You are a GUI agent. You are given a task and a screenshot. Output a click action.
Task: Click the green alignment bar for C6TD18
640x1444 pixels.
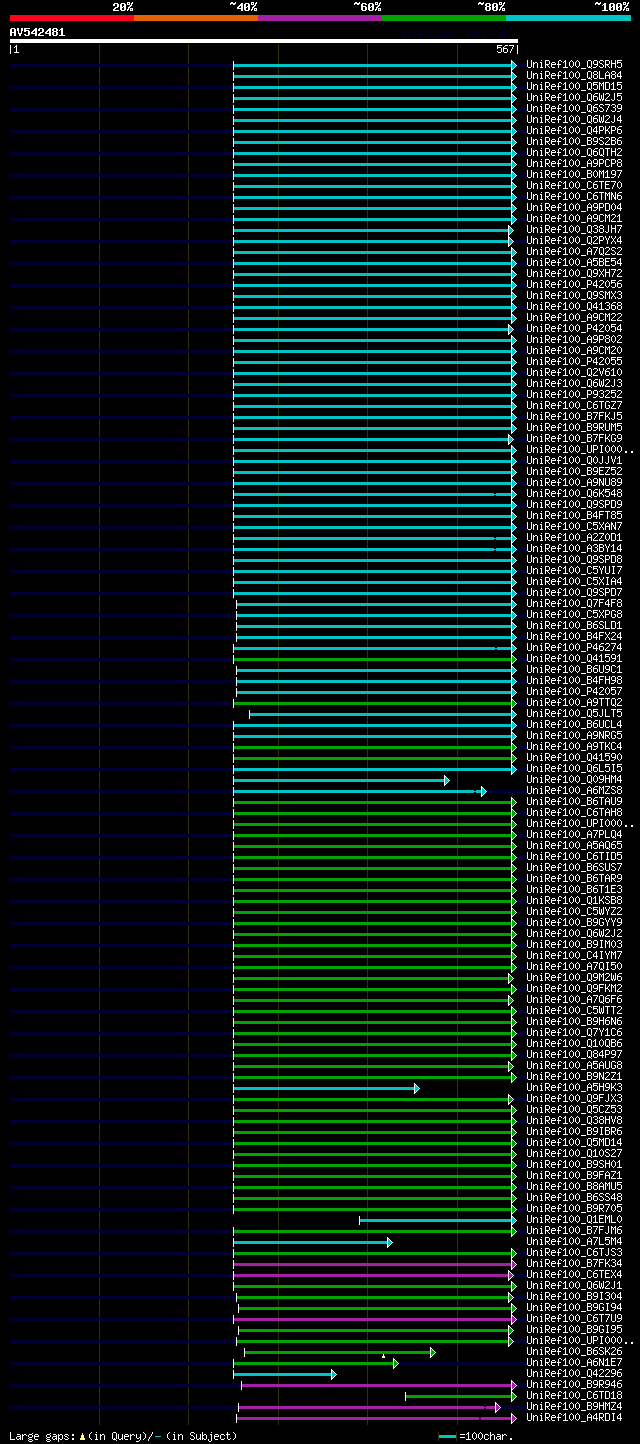pyautogui.click(x=461, y=1396)
